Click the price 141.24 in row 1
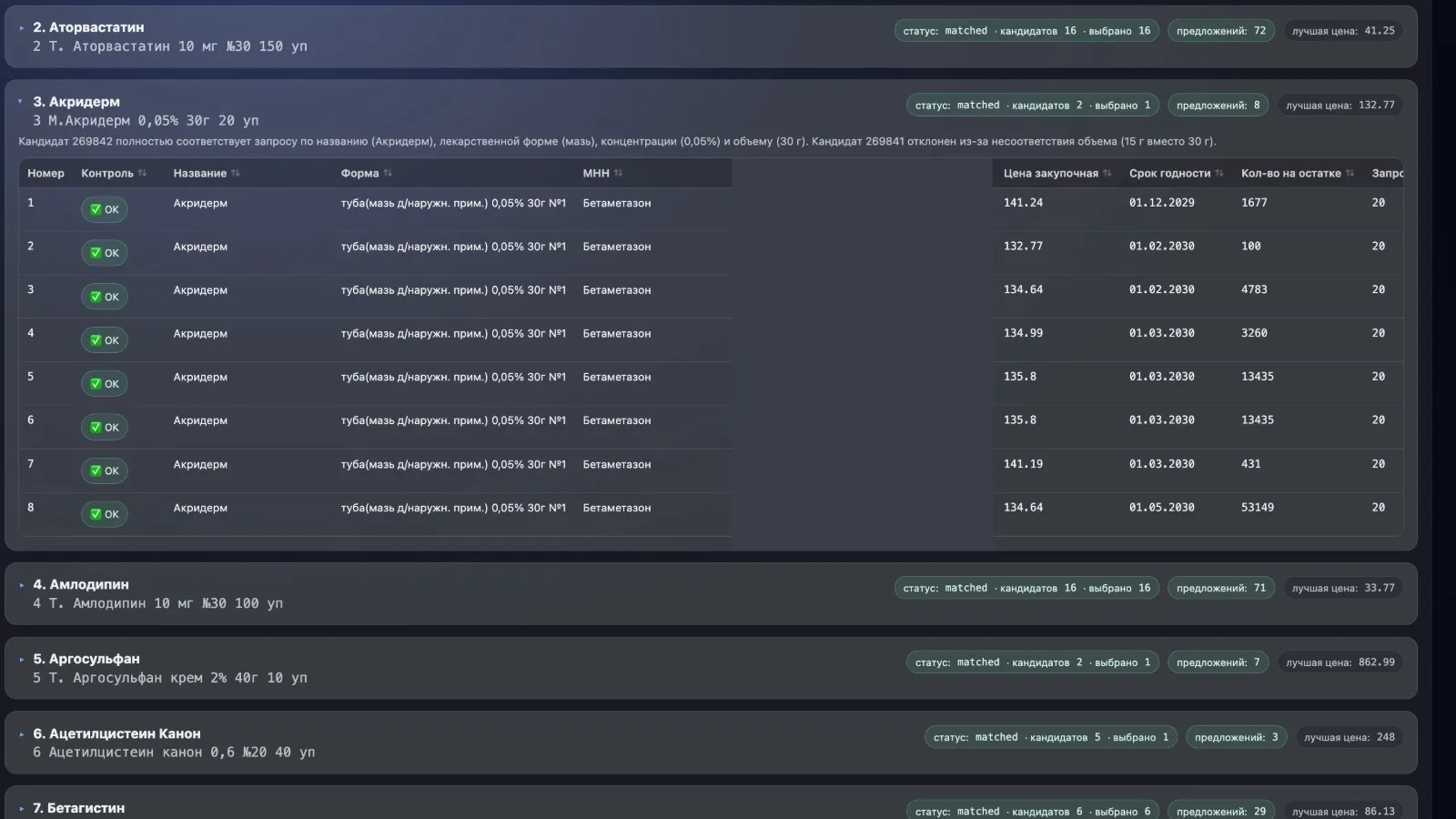1456x819 pixels. pyautogui.click(x=1023, y=203)
